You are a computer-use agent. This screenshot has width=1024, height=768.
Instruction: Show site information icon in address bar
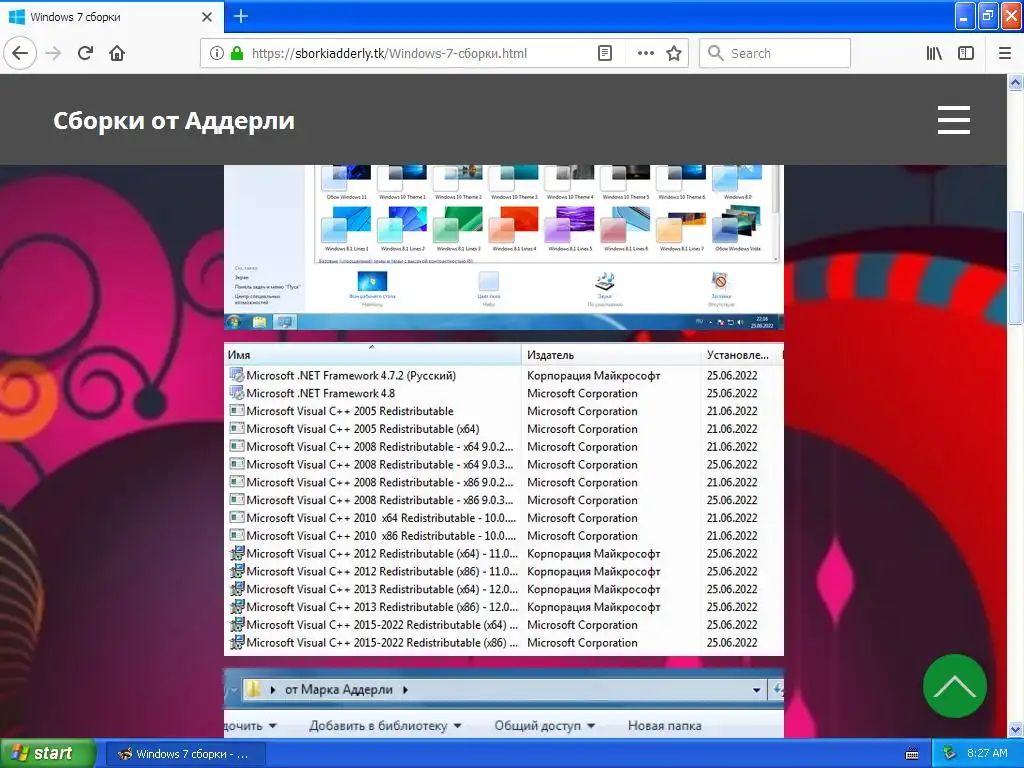pos(217,54)
